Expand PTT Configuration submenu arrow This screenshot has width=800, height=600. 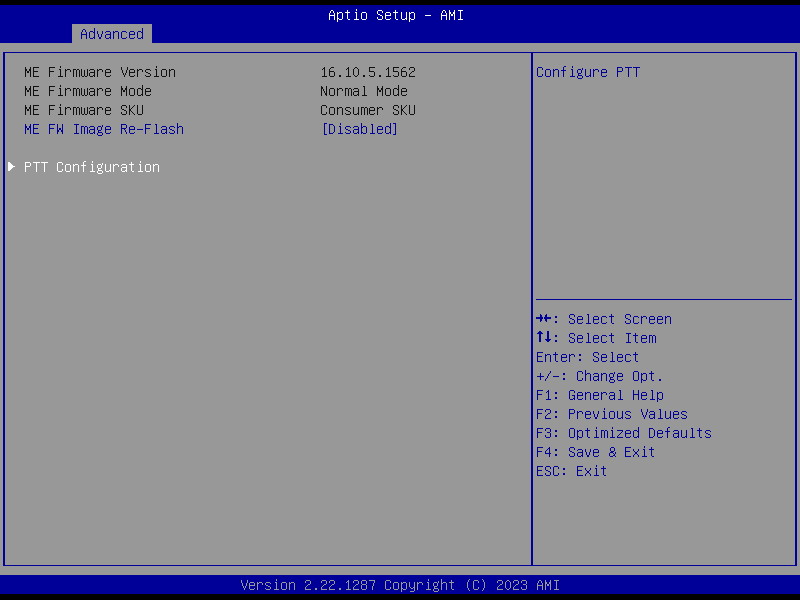[x=11, y=167]
